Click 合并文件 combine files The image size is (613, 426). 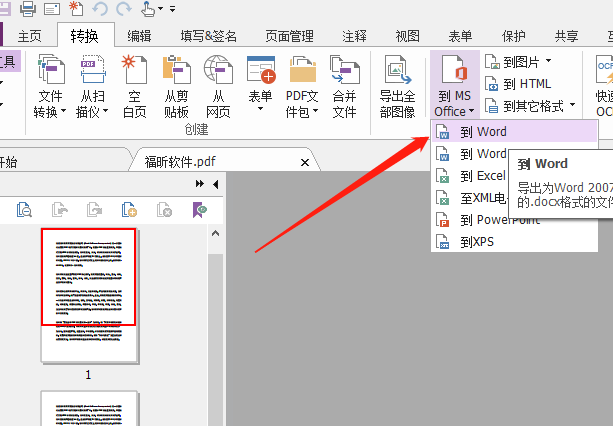point(344,86)
